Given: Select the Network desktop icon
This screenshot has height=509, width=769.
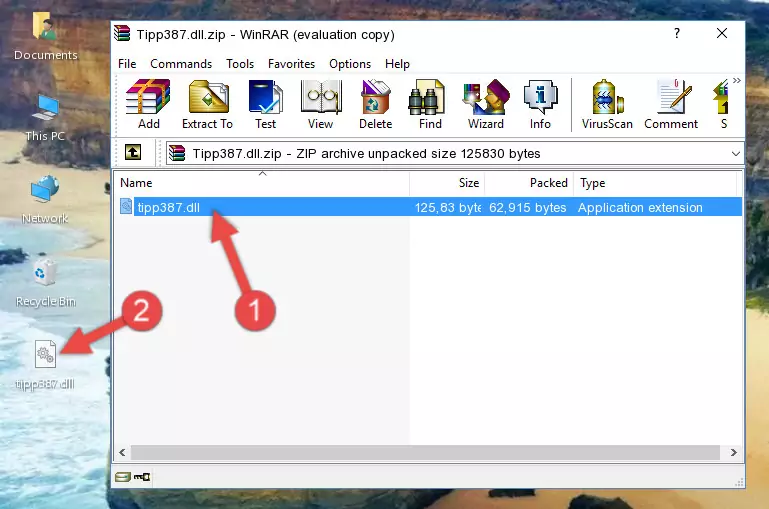Looking at the screenshot, I should point(45,200).
